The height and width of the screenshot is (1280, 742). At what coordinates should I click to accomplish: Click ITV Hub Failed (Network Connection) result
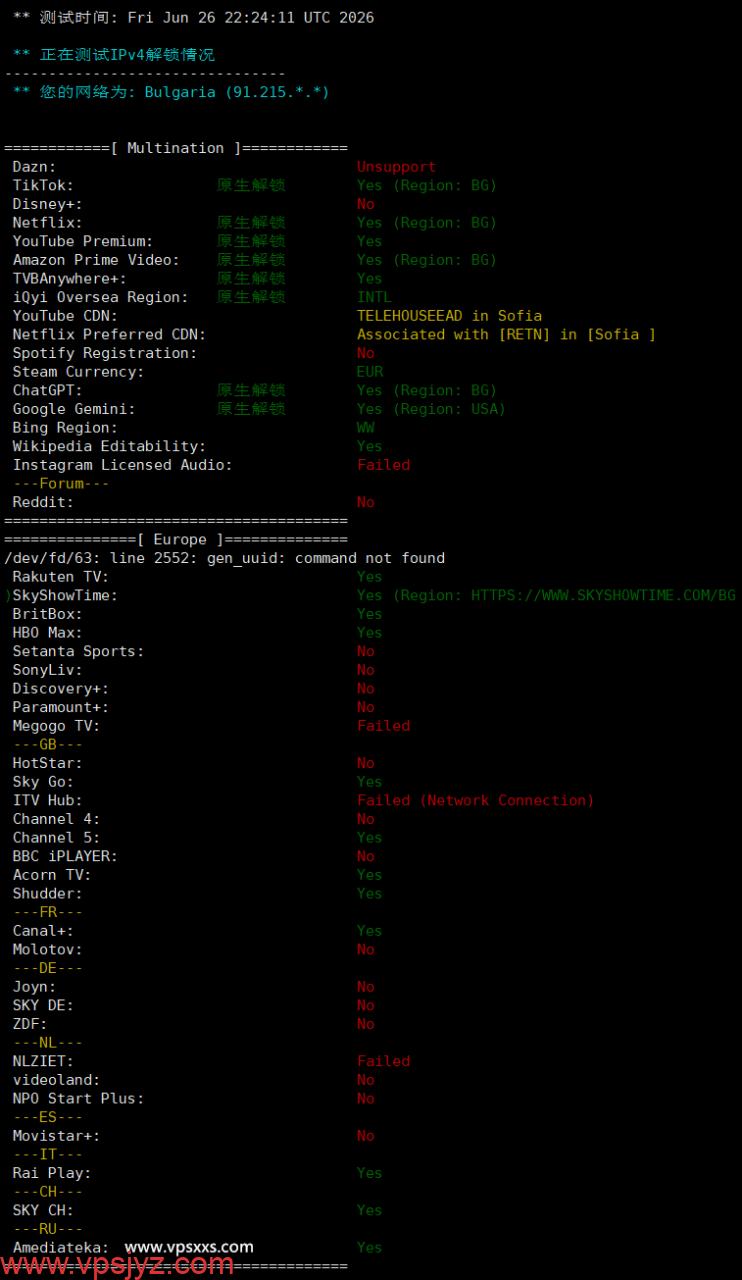tap(475, 800)
